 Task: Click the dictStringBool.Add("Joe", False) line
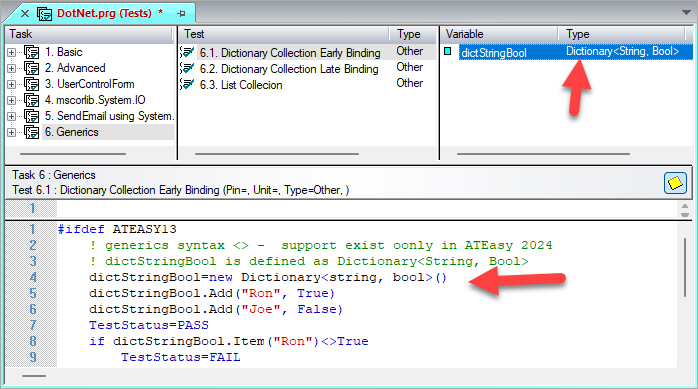[216, 310]
